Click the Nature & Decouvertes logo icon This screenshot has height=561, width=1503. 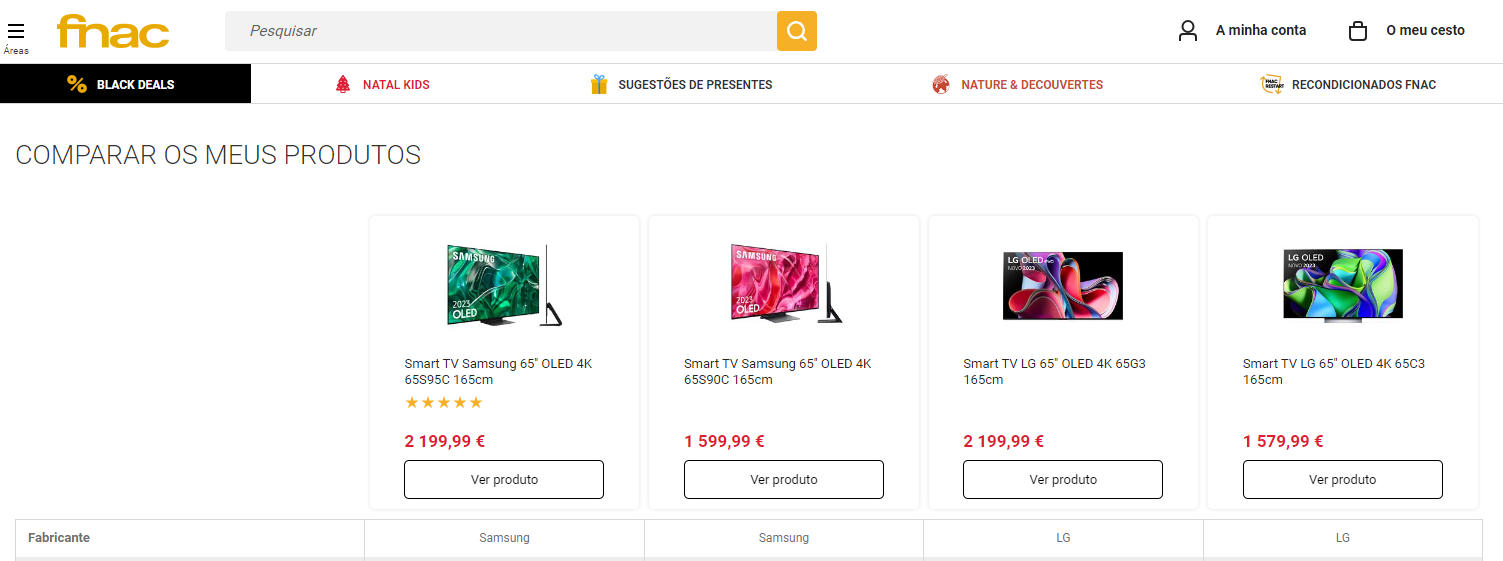[941, 84]
